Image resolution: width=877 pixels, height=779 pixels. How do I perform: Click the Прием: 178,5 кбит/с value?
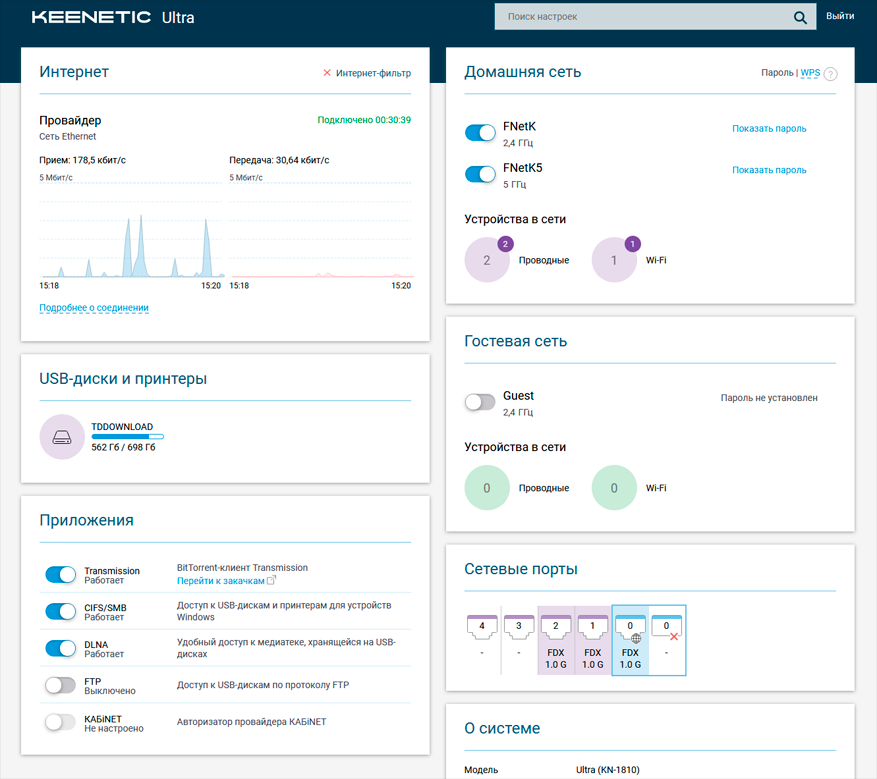click(x=82, y=160)
